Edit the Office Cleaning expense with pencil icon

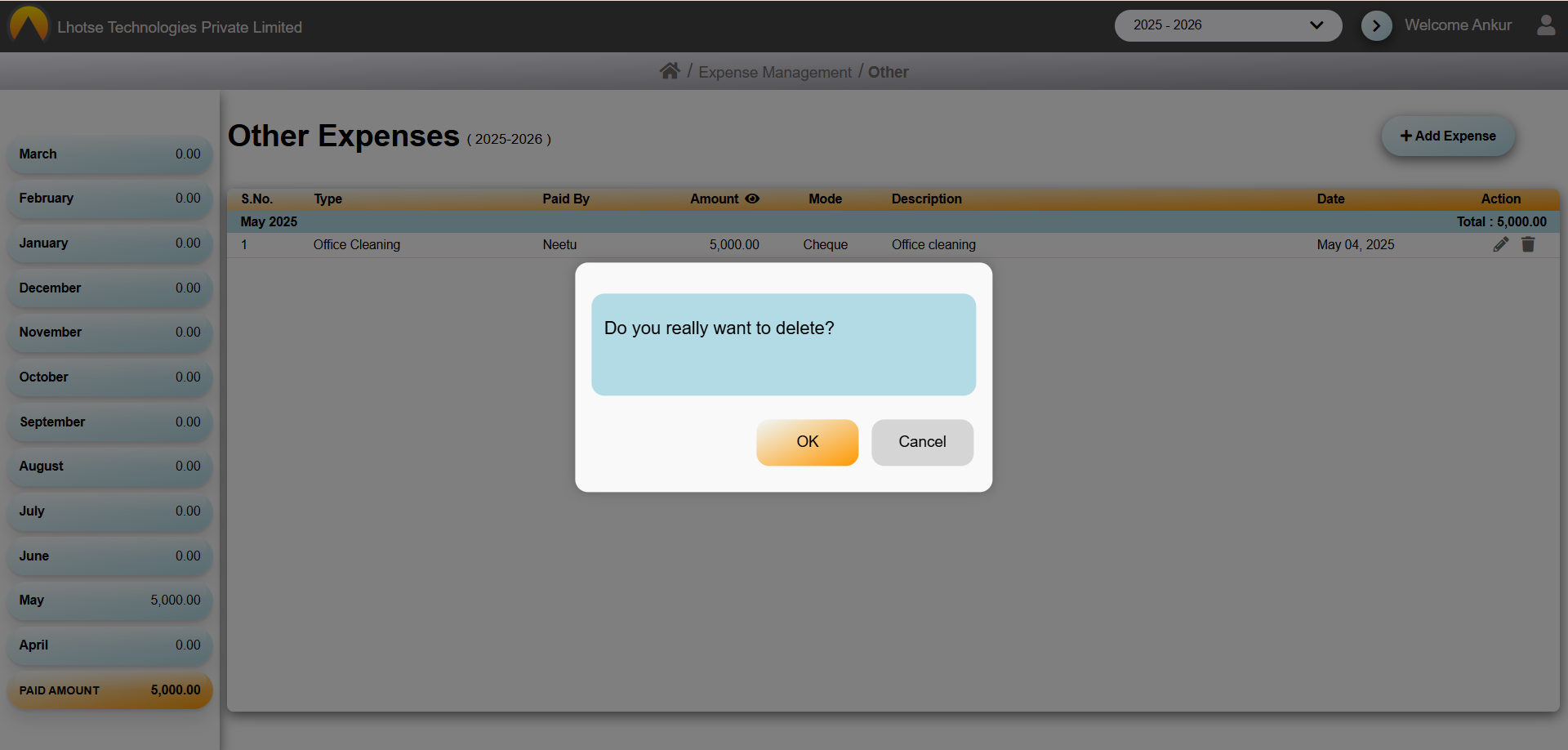pos(1501,244)
